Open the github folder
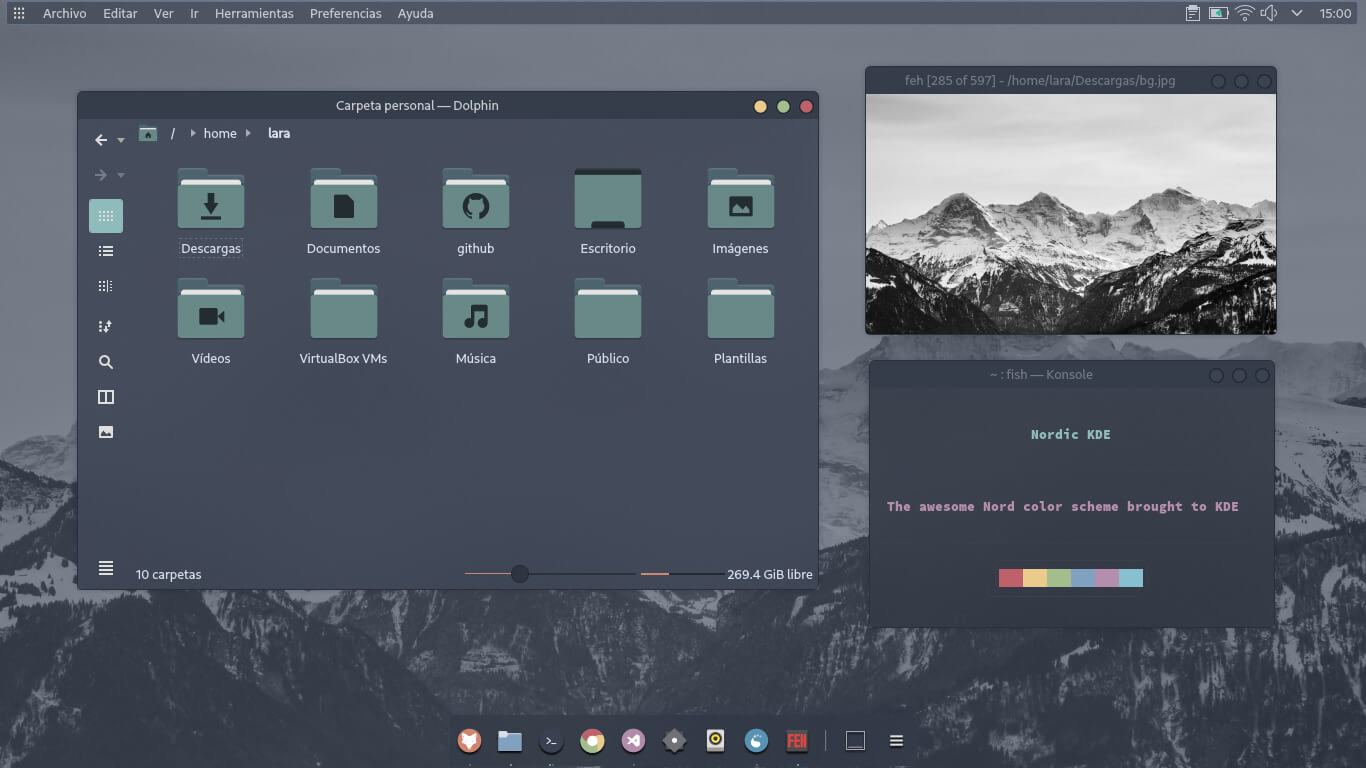1366x768 pixels. point(476,203)
